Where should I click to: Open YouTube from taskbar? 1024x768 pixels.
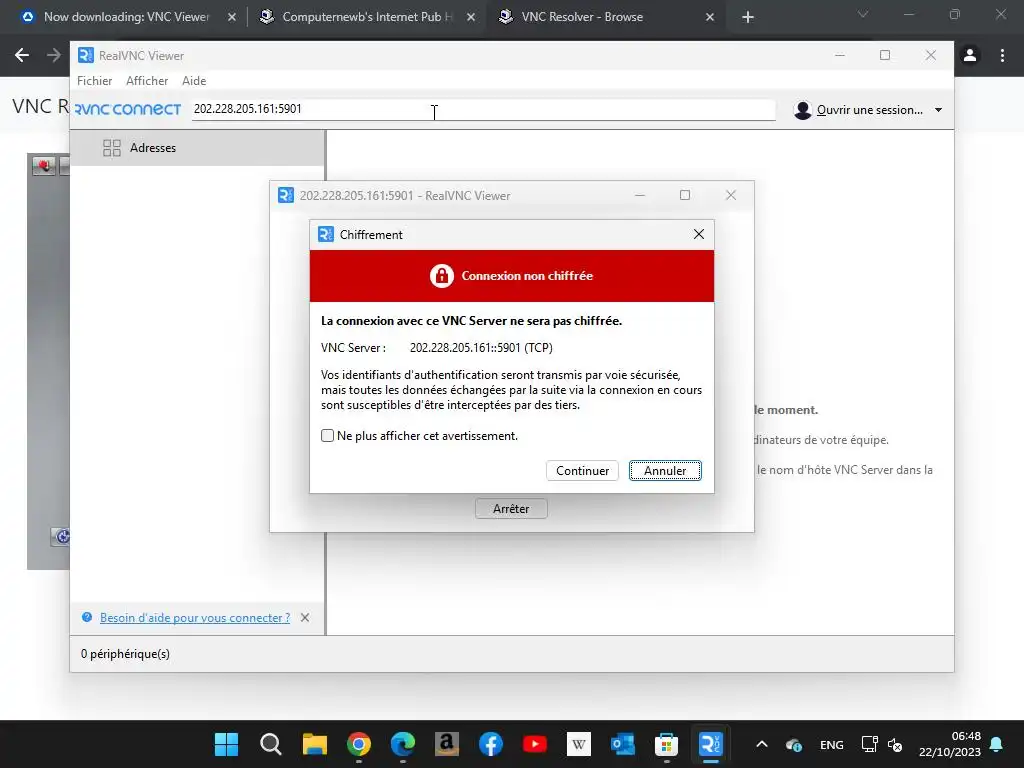tap(535, 744)
